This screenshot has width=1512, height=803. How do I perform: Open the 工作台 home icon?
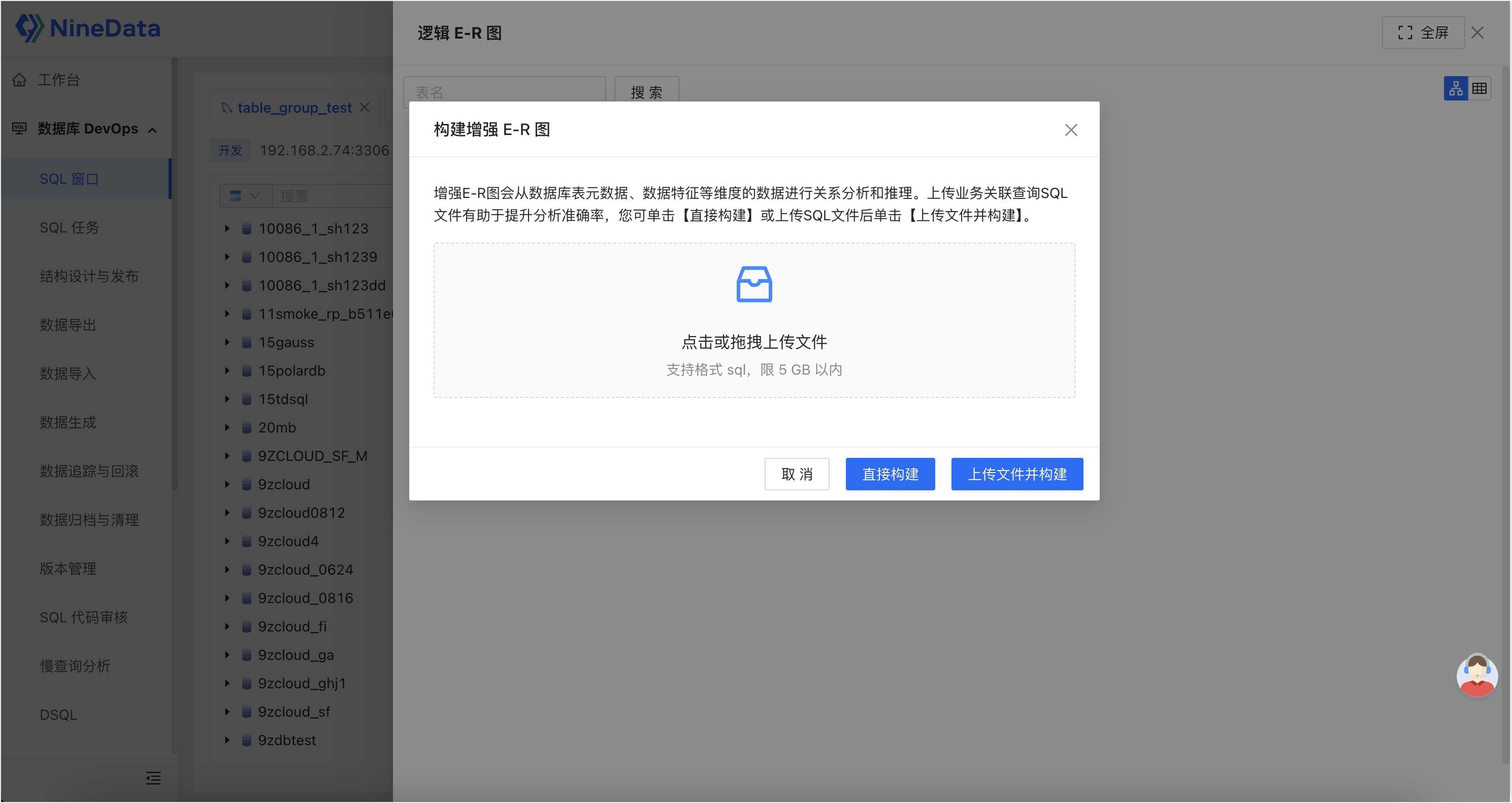[19, 80]
